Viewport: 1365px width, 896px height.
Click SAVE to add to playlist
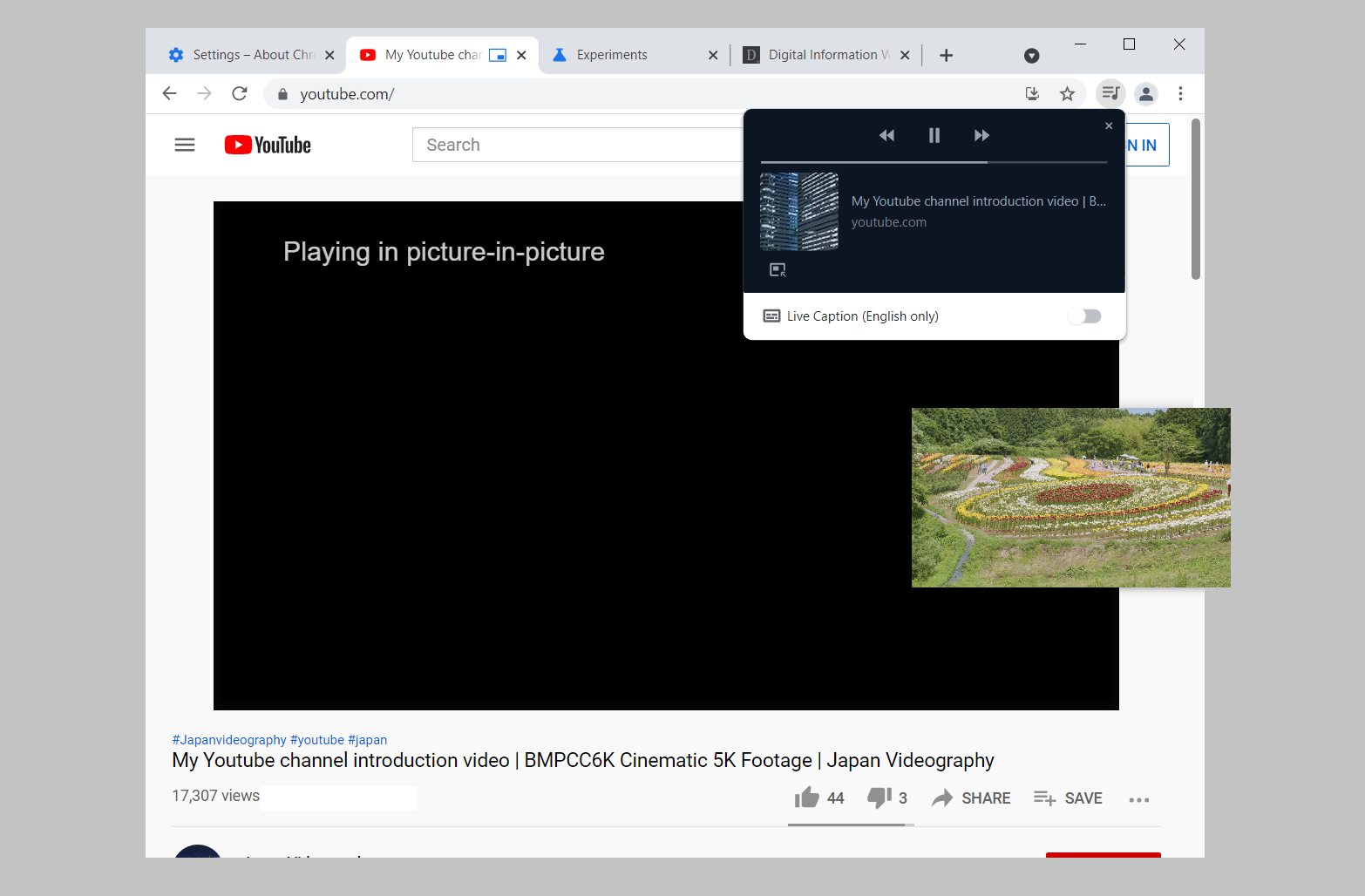pos(1068,798)
